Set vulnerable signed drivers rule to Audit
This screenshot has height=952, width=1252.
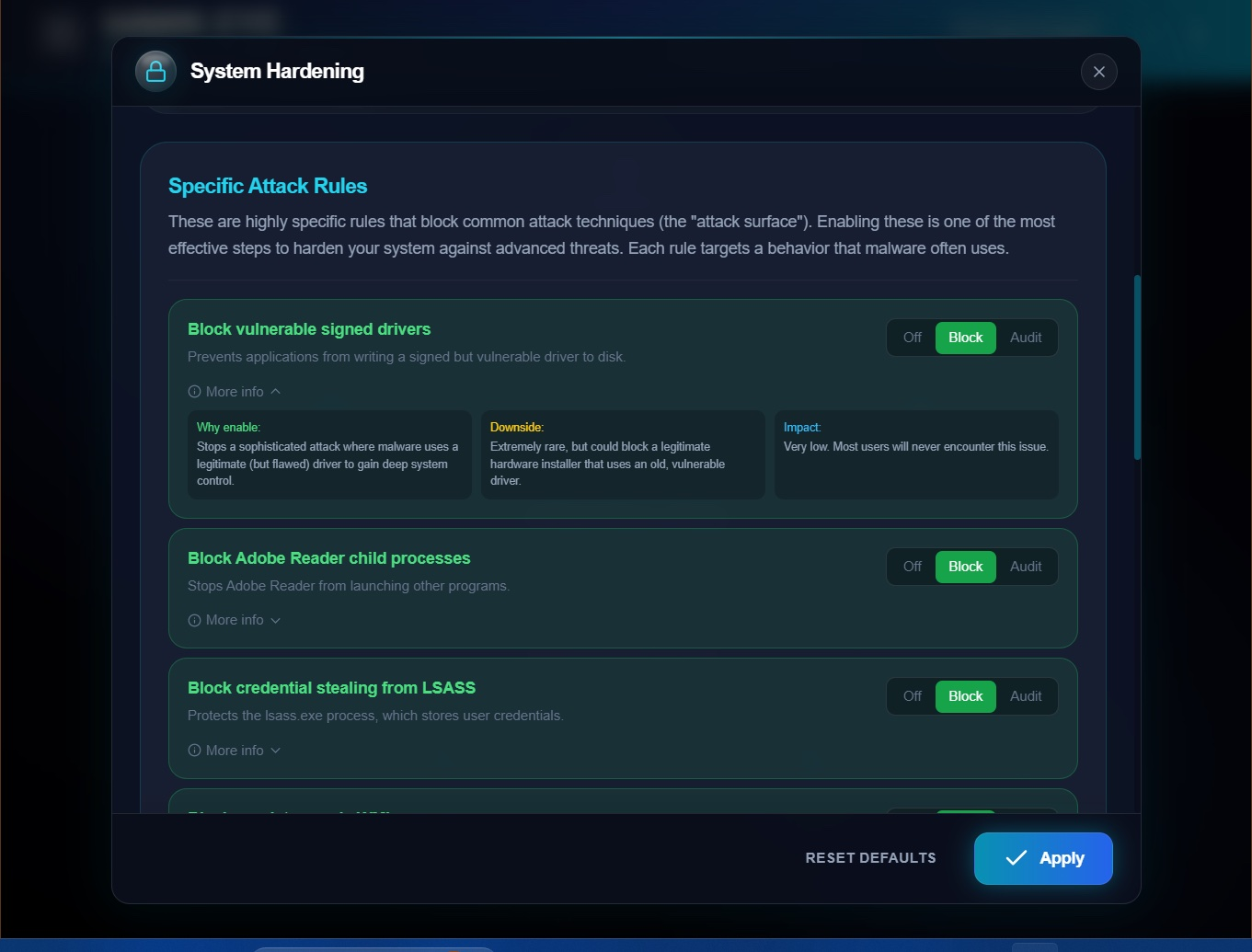[1025, 338]
